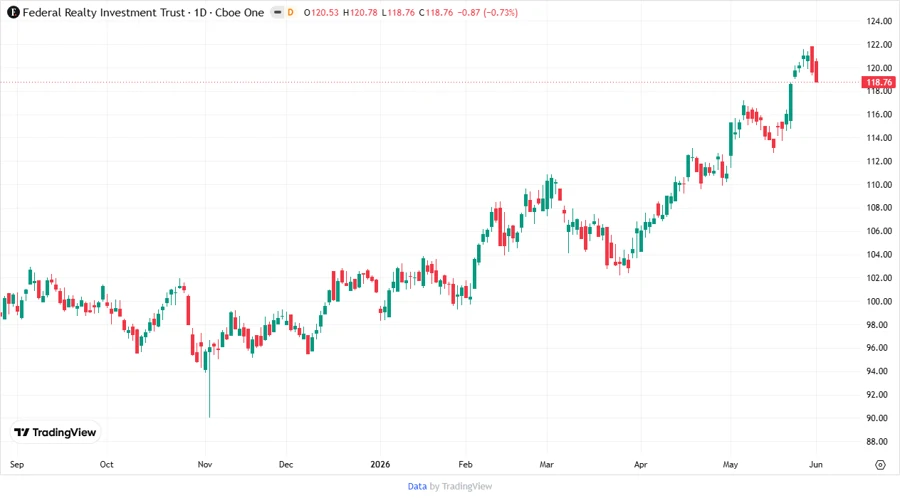Click the 116.00 price axis label
This screenshot has height=498, width=900.
coord(879,114)
